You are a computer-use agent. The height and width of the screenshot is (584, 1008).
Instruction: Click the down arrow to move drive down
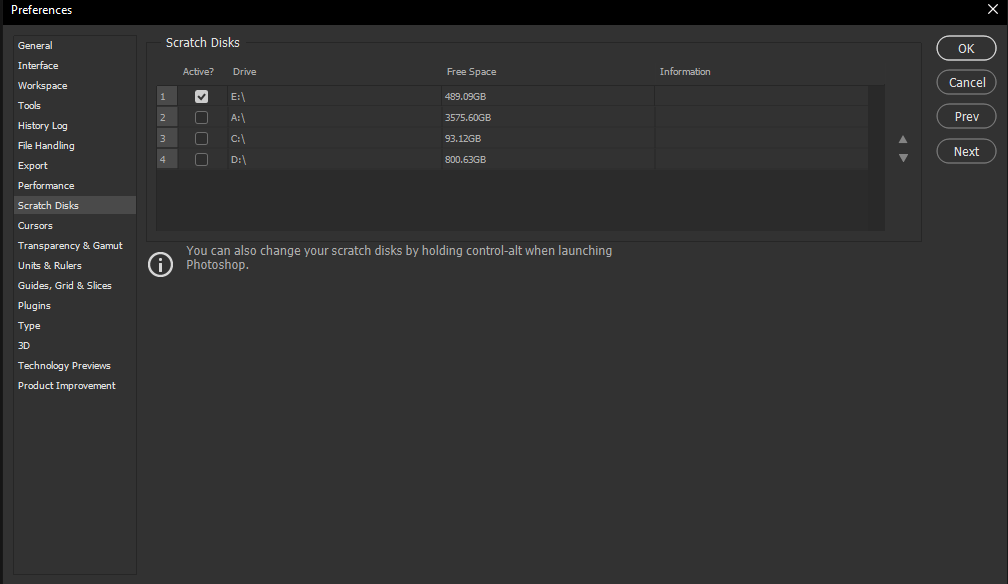click(x=903, y=158)
